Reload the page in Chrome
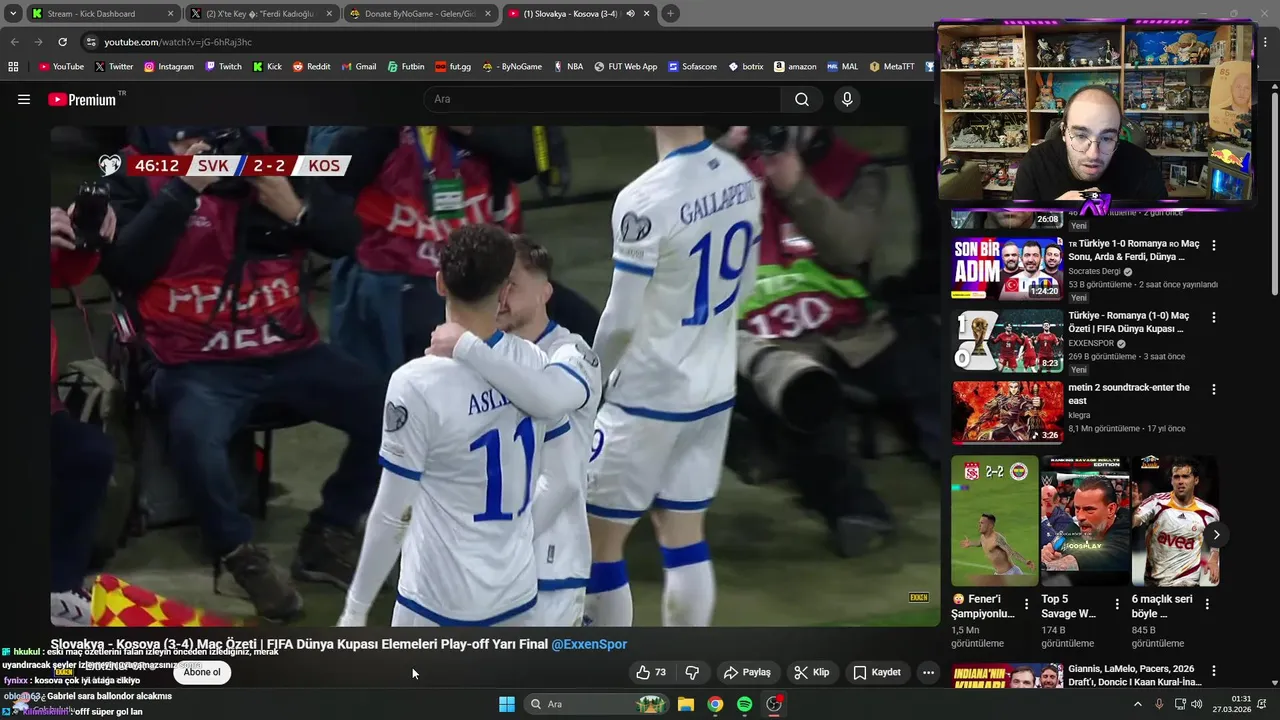 62,42
